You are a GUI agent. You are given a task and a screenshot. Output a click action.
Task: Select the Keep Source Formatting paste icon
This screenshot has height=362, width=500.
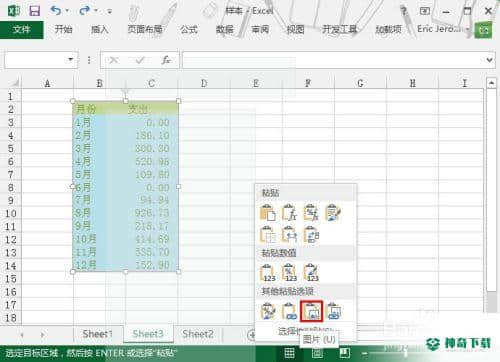click(333, 213)
